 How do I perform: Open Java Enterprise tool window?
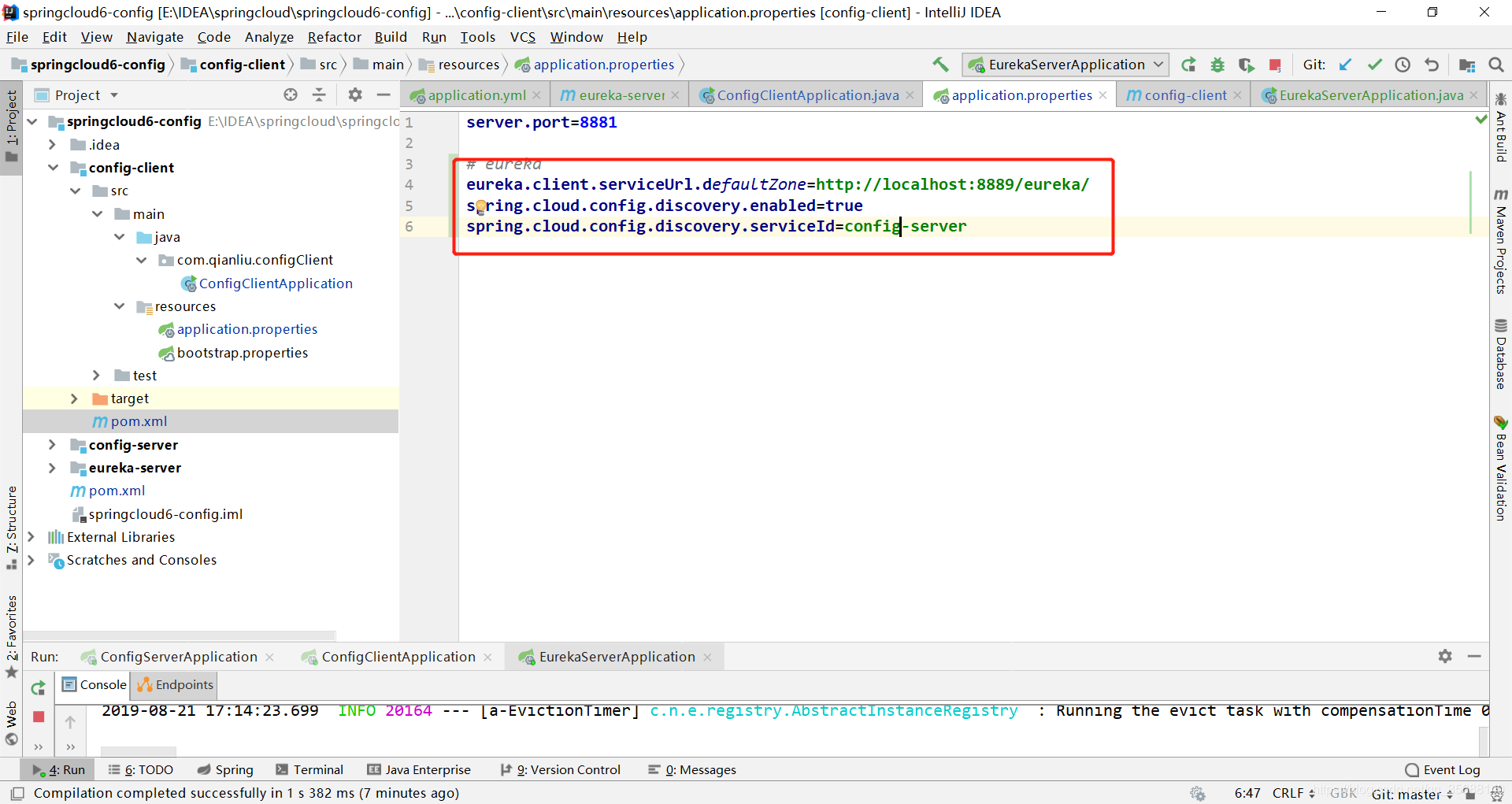point(419,769)
